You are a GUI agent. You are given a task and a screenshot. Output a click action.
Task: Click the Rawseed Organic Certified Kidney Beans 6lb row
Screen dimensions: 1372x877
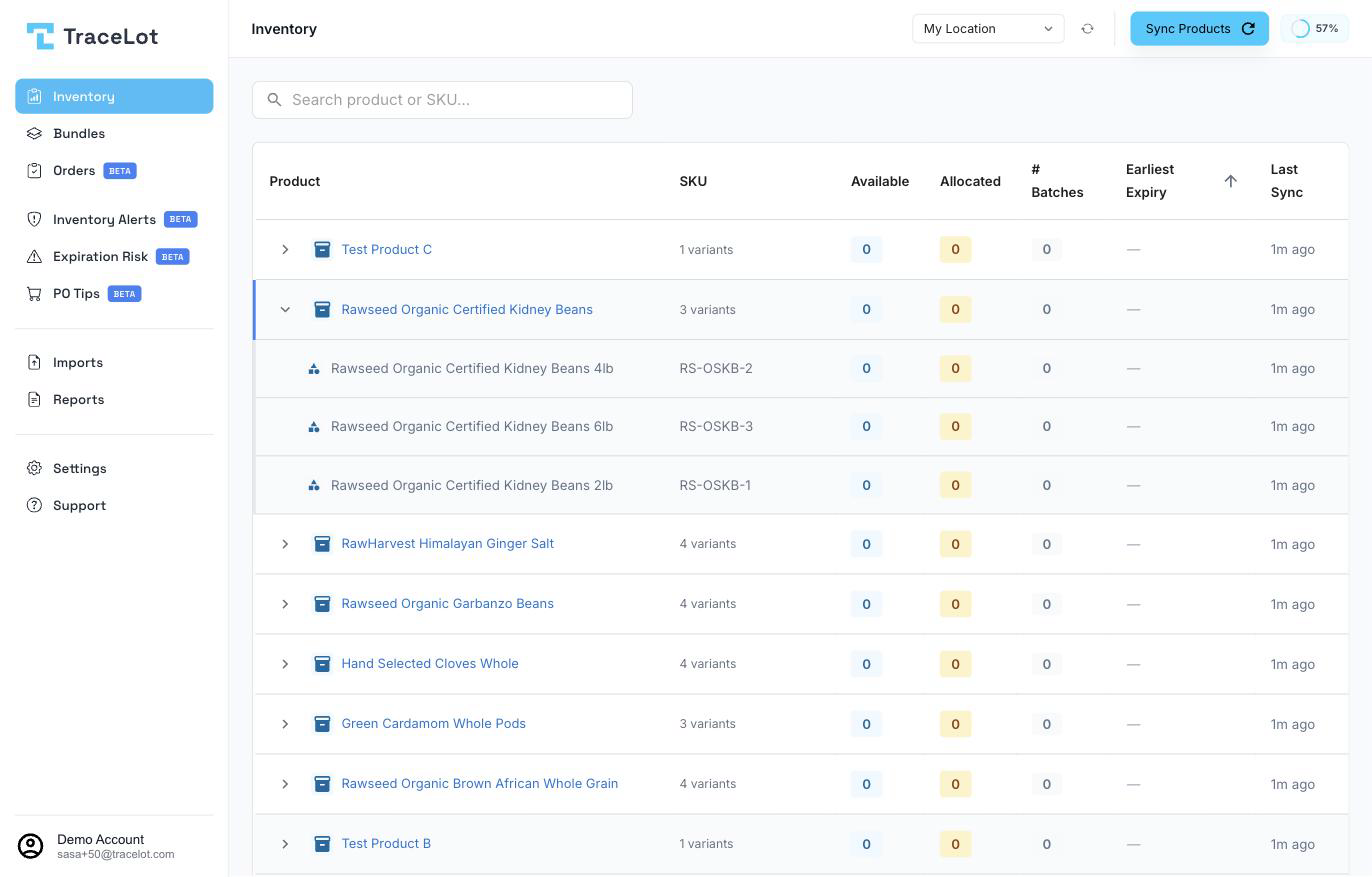pos(801,427)
